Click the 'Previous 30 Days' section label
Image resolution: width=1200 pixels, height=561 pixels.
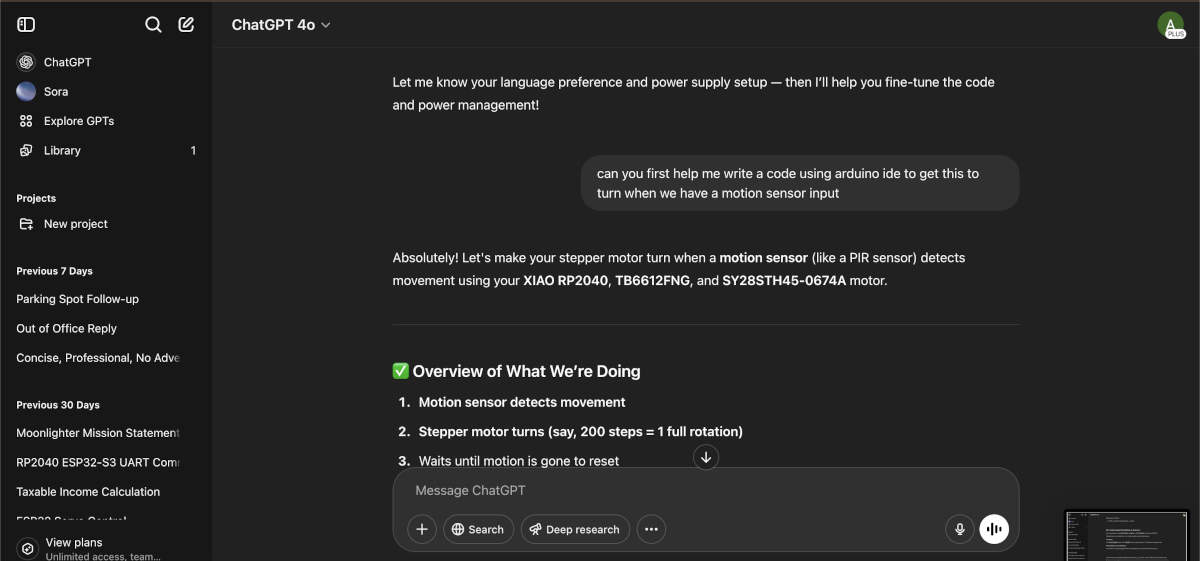pos(58,405)
